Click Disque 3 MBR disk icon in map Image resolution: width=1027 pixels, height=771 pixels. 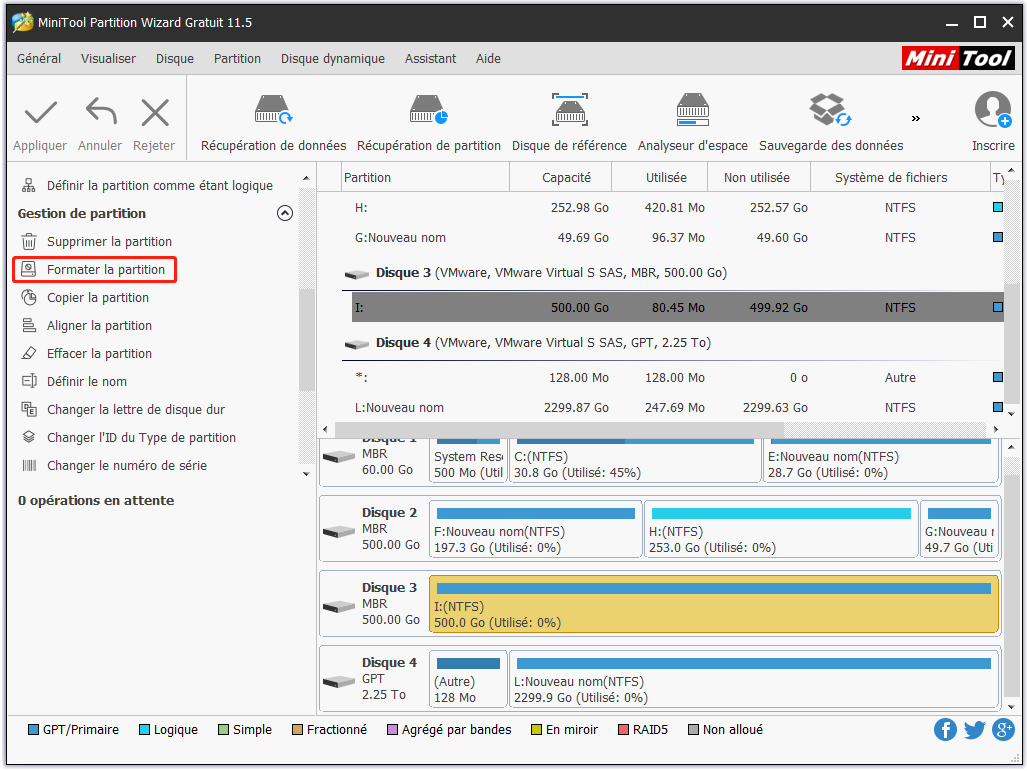339,607
